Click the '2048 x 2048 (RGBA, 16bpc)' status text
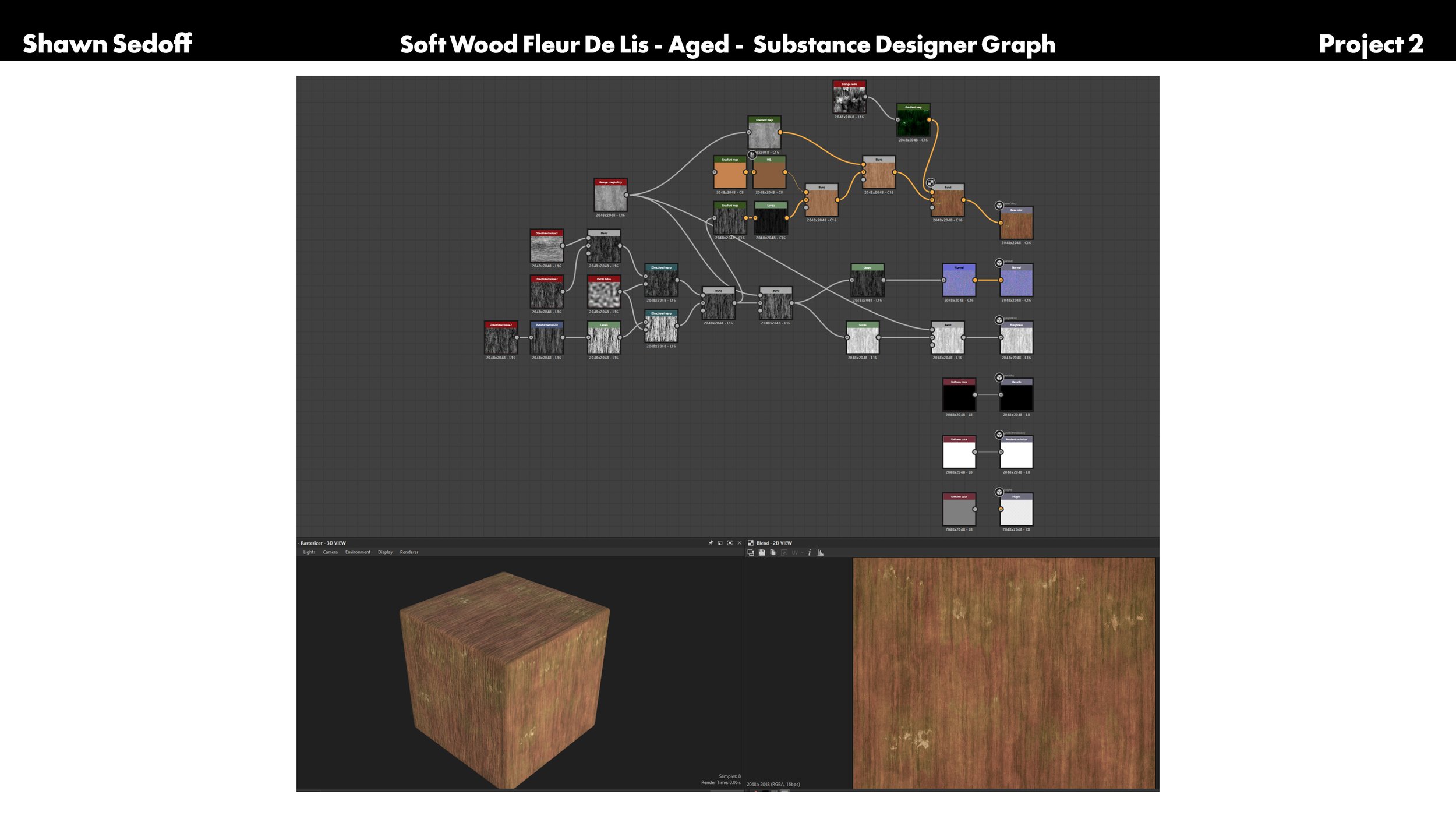The width and height of the screenshot is (1456, 819). coord(773,785)
